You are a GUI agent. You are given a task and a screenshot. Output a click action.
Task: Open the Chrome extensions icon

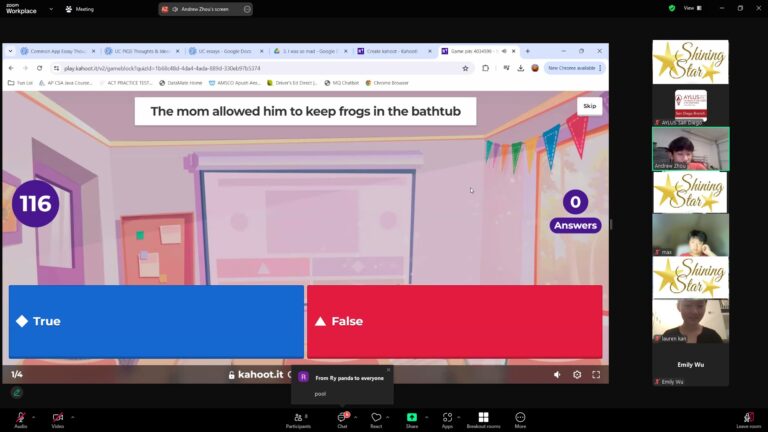point(485,68)
